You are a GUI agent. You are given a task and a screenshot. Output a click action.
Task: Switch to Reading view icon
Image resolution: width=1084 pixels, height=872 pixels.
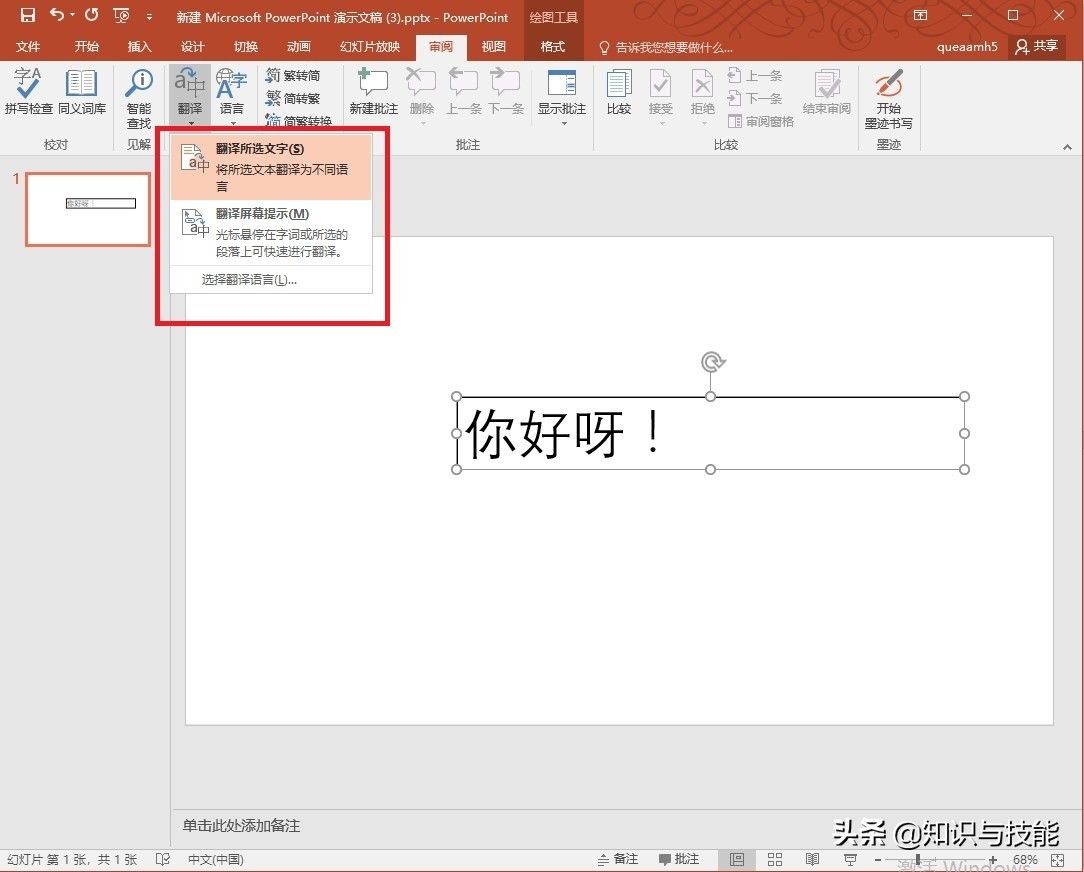(x=812, y=860)
